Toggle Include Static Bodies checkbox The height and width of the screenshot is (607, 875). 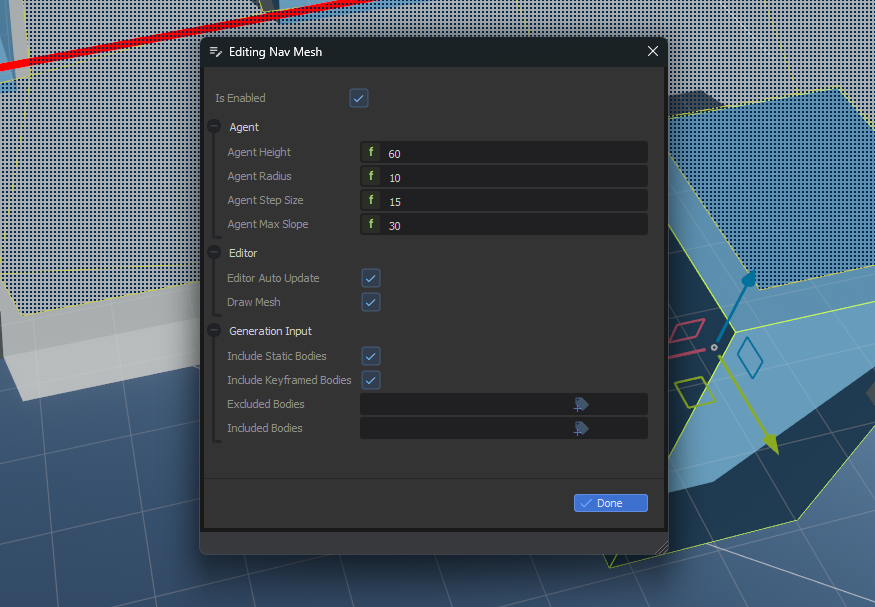371,356
